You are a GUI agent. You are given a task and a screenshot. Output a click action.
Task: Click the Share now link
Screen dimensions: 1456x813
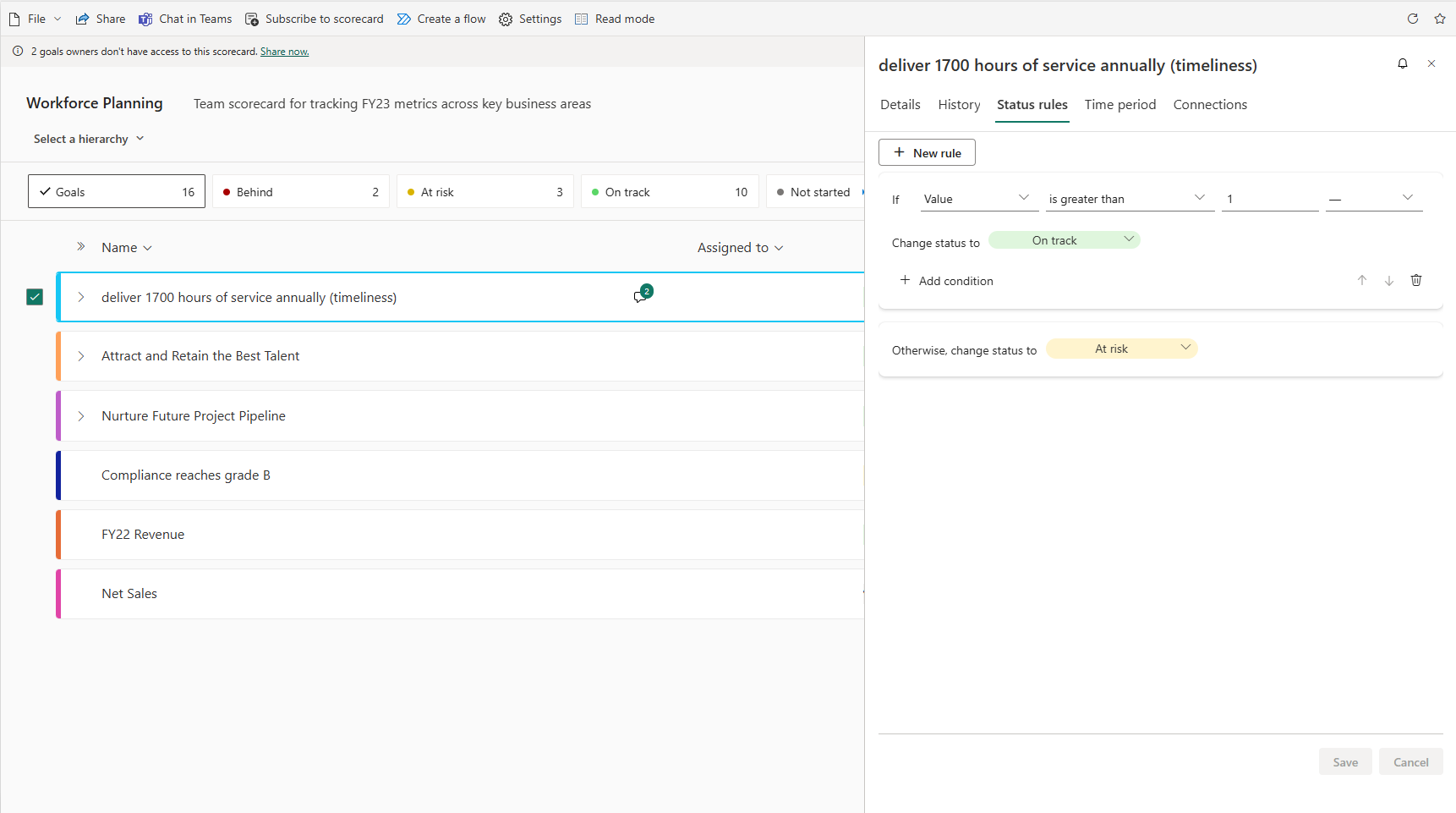284,52
